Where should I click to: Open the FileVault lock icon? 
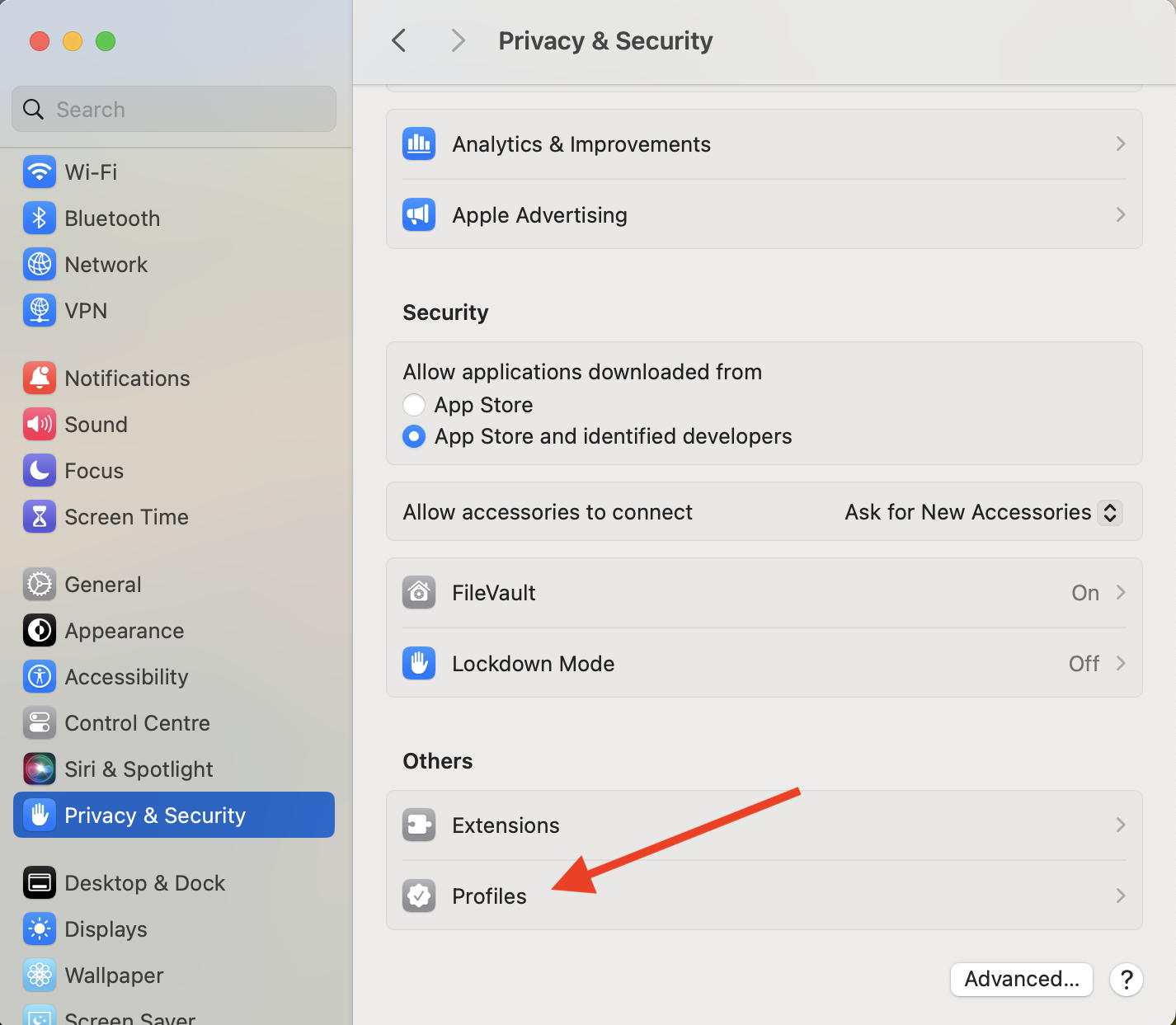419,592
